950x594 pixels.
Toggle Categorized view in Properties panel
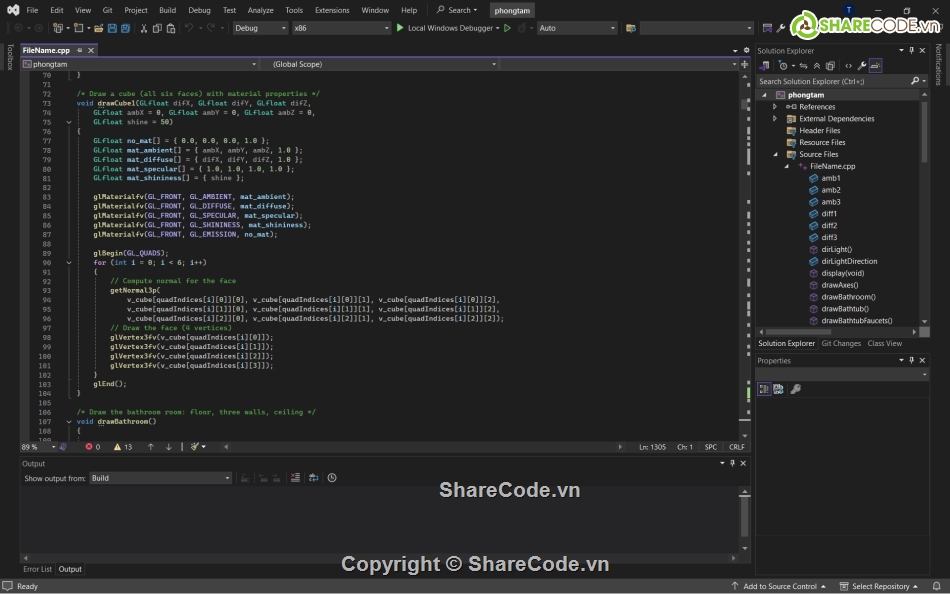[765, 389]
